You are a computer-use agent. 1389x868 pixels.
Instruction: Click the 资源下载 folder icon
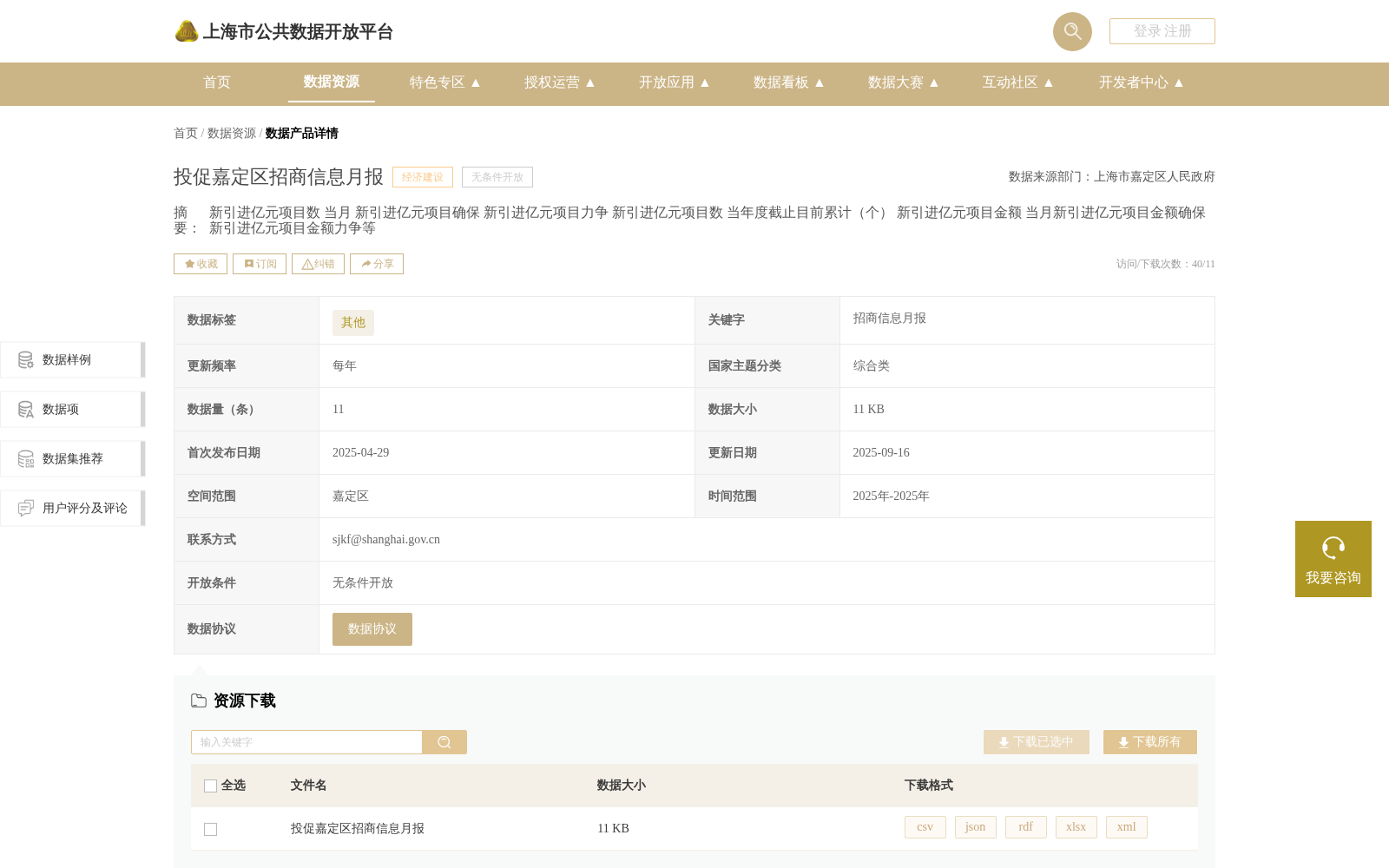[199, 700]
